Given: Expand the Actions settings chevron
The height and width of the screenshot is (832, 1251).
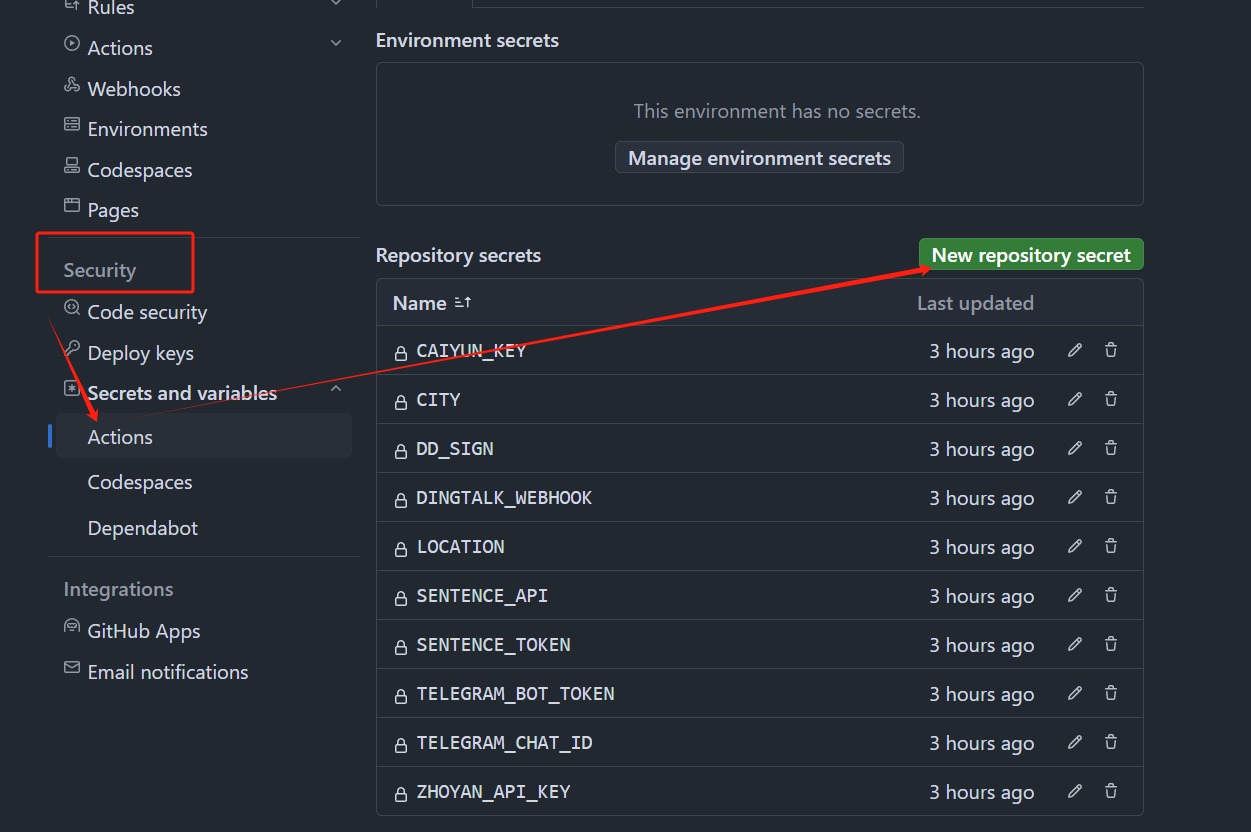Looking at the screenshot, I should pos(336,43).
